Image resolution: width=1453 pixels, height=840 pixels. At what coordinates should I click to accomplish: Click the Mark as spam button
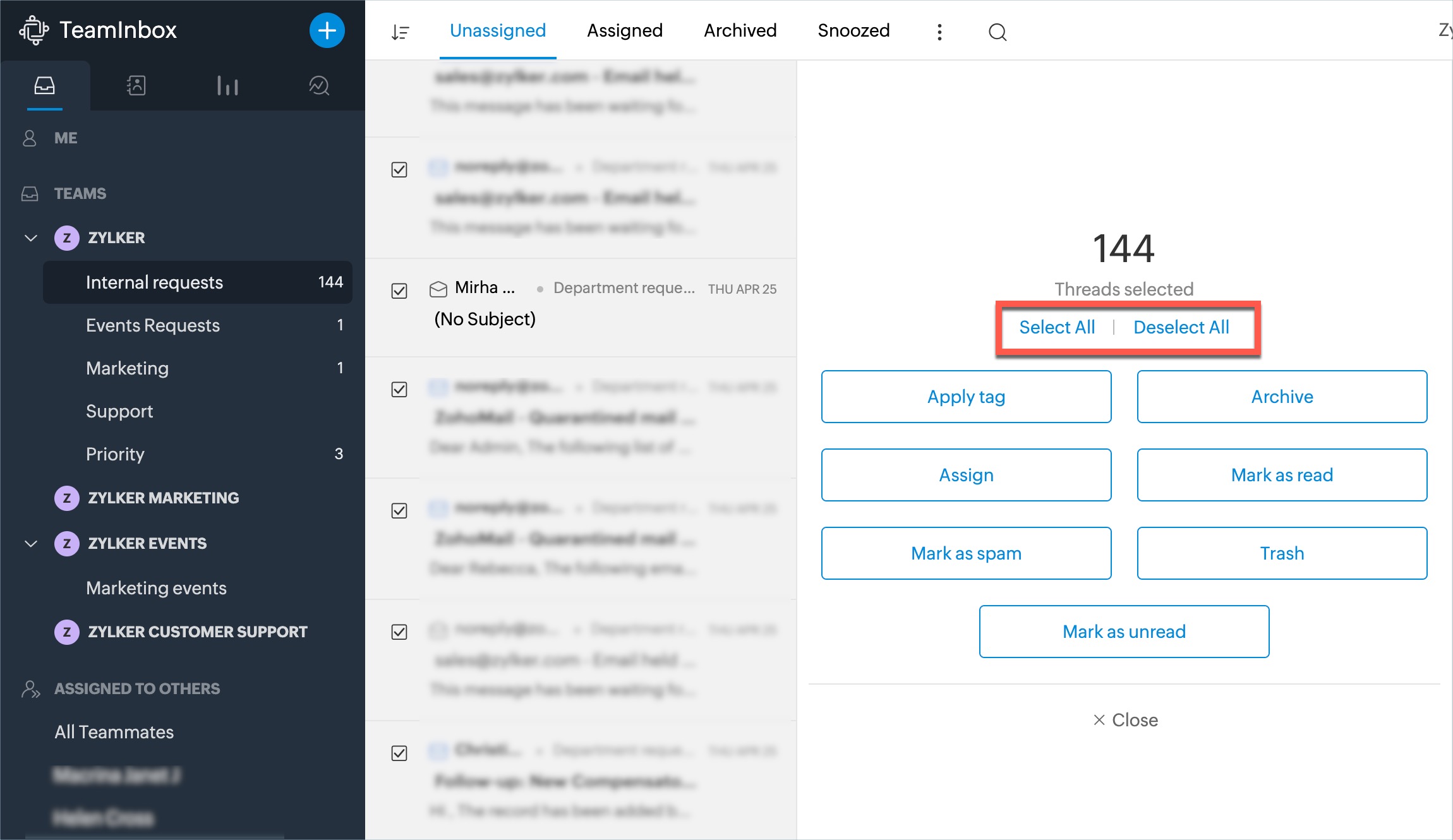[966, 553]
